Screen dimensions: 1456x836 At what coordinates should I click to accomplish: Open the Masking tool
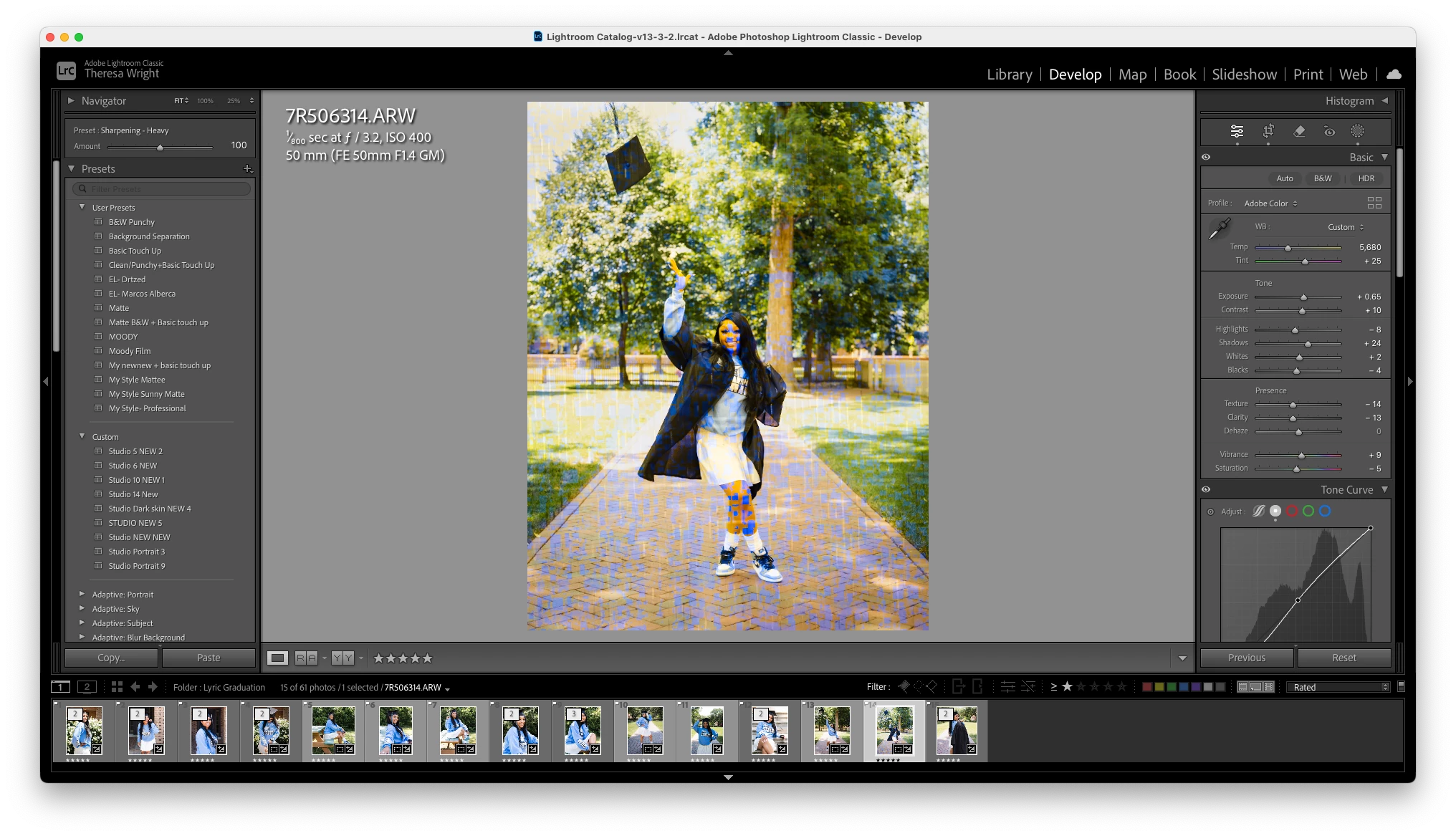pyautogui.click(x=1357, y=131)
